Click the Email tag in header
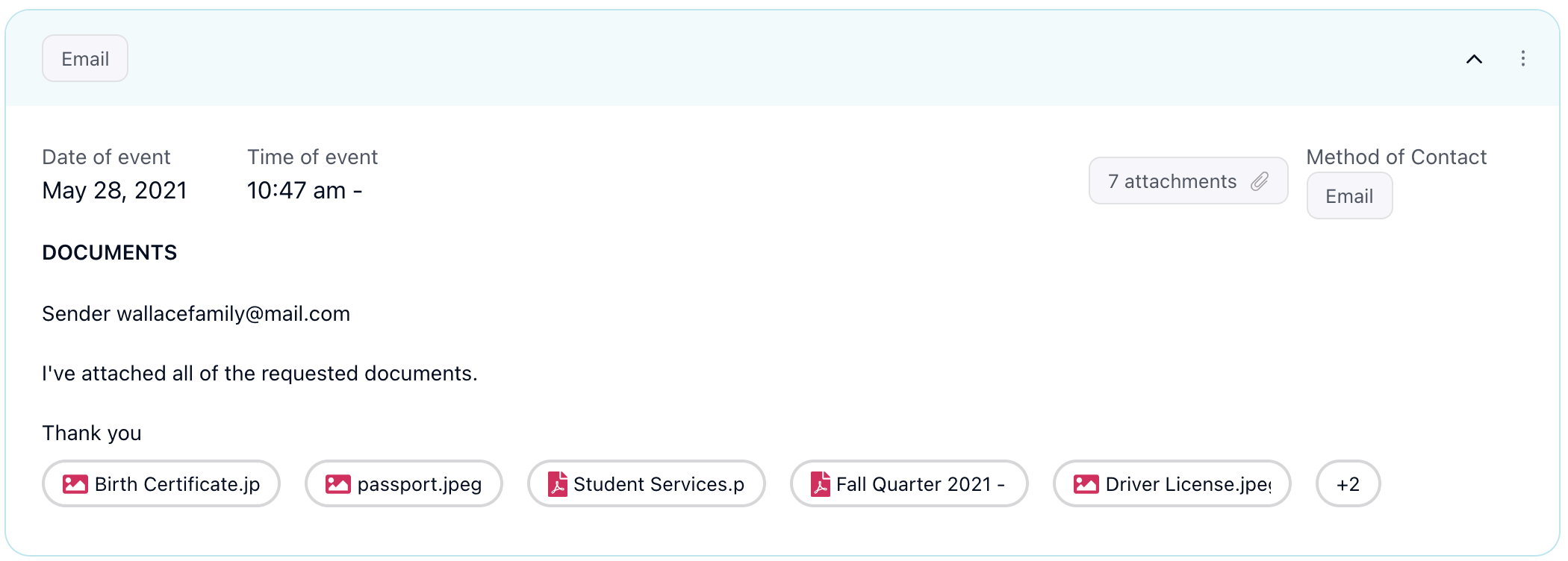The height and width of the screenshot is (561, 1568). pyautogui.click(x=85, y=59)
